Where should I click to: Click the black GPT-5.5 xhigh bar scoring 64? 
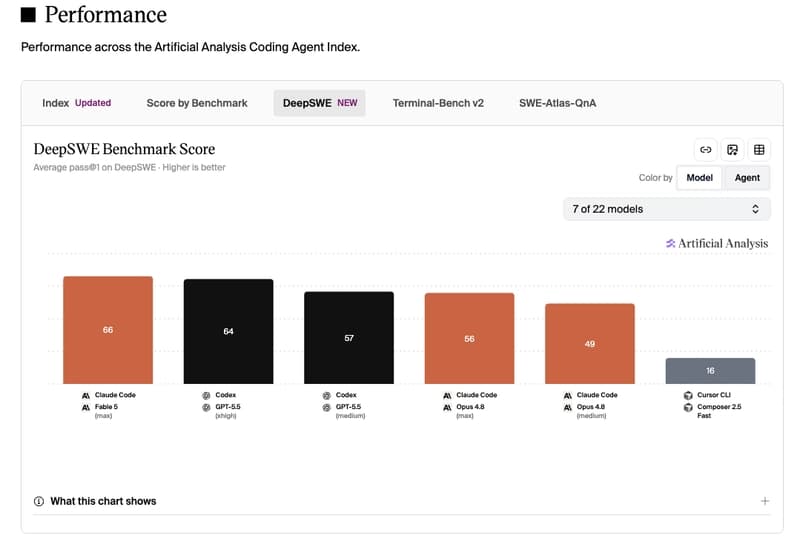pos(228,332)
